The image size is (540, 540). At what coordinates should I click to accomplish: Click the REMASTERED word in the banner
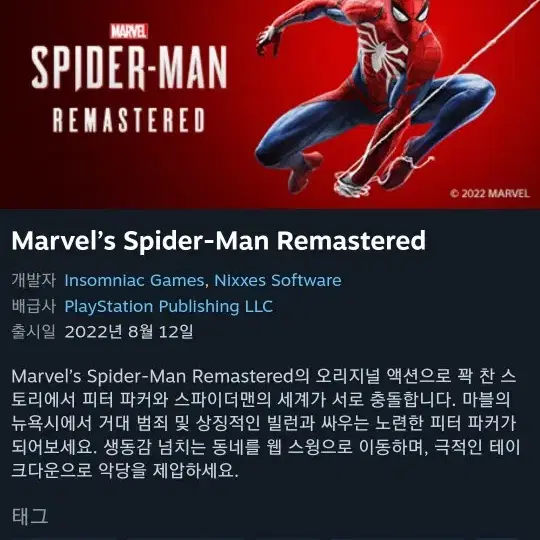coord(129,120)
